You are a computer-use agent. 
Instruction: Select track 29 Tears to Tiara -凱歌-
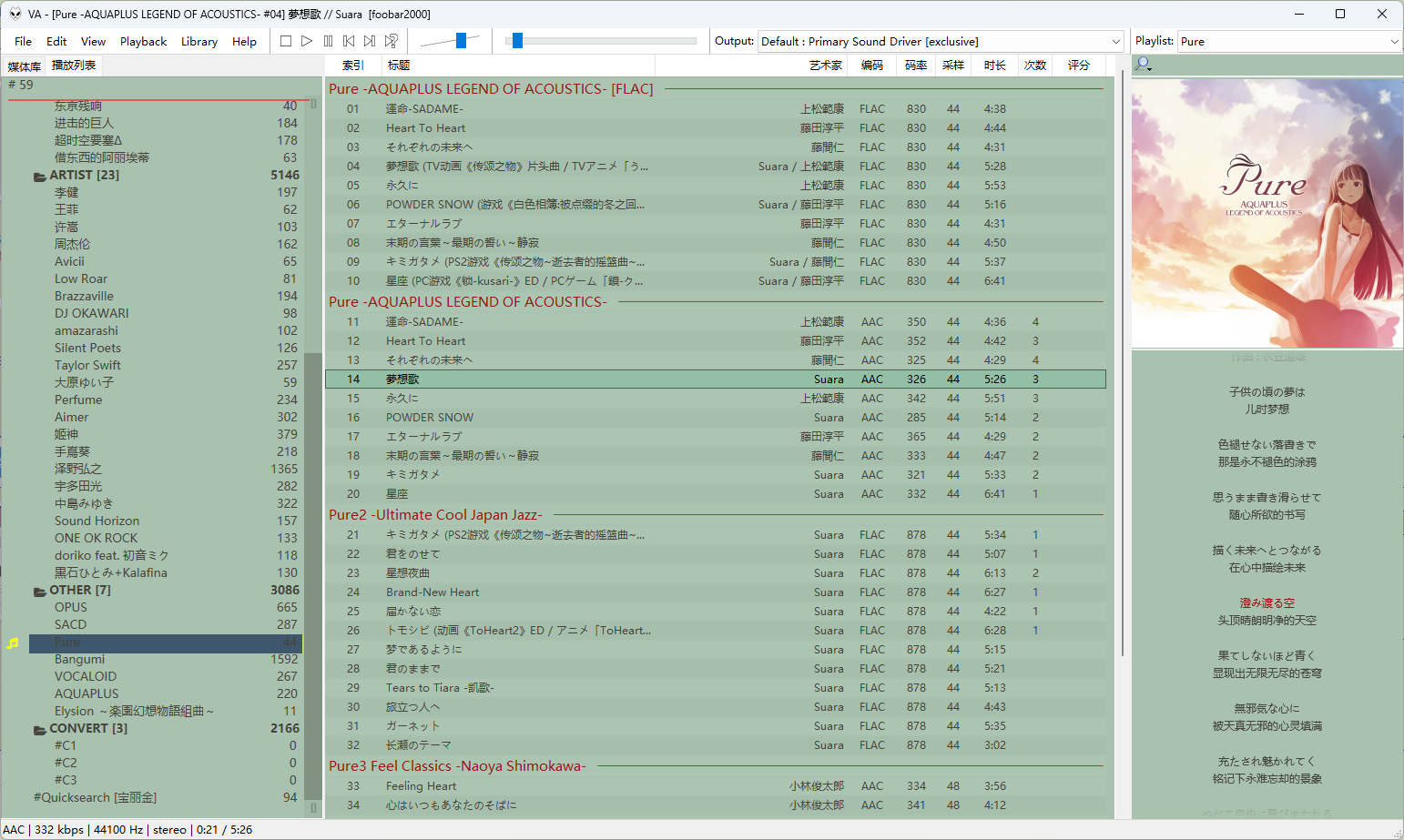pyautogui.click(x=716, y=688)
